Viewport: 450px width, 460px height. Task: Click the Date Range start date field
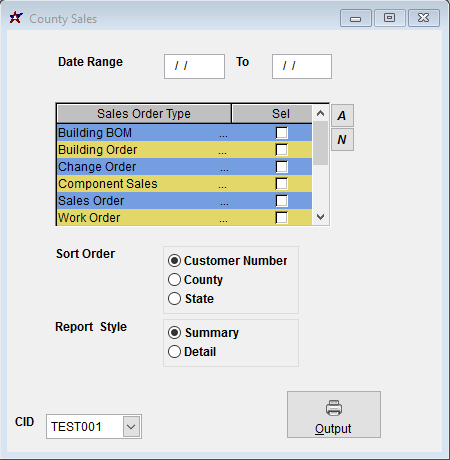[x=194, y=66]
